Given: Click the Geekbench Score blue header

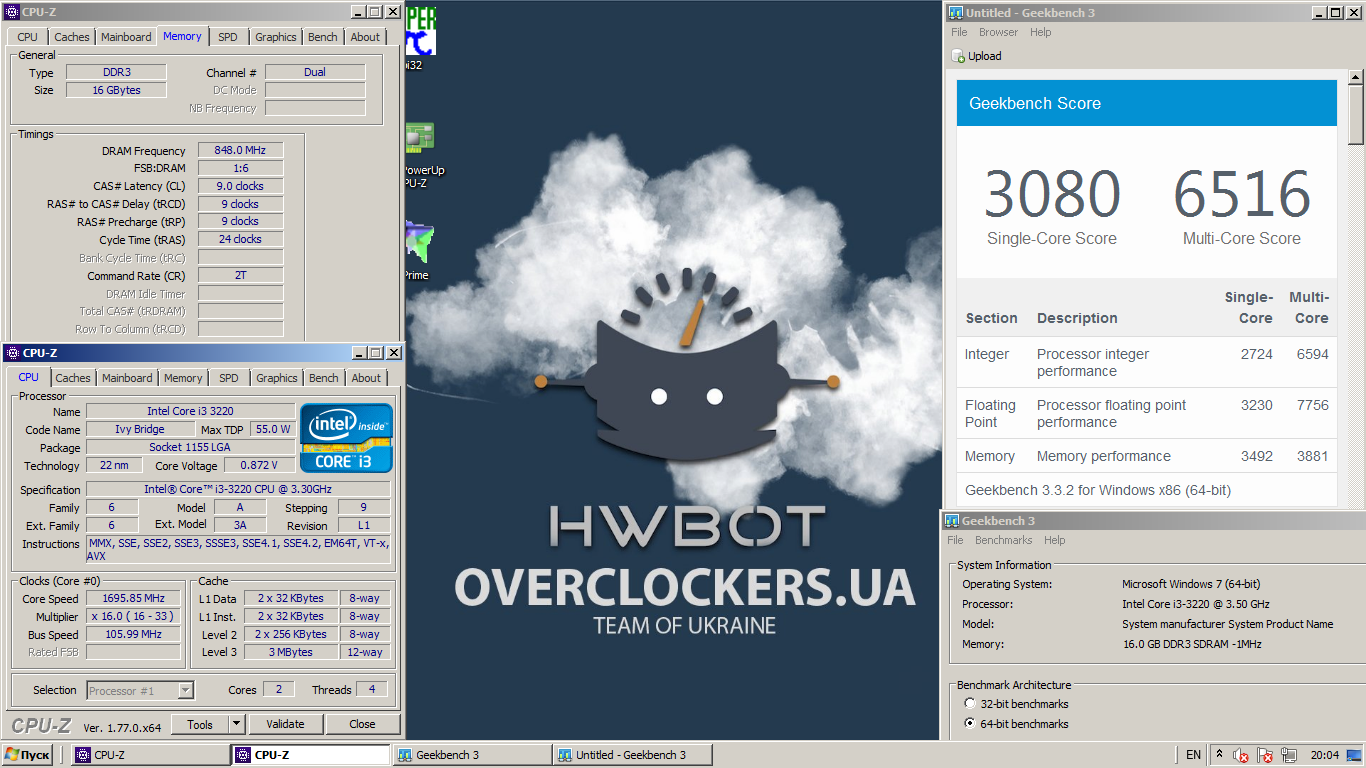Looking at the screenshot, I should (x=1147, y=103).
